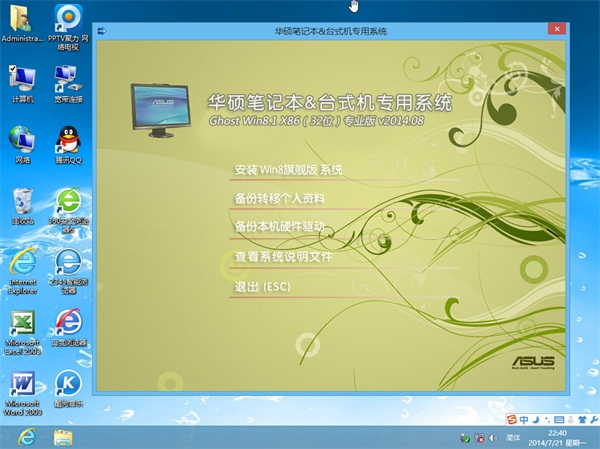Launch Internet Explorer from the taskbar

[26, 437]
